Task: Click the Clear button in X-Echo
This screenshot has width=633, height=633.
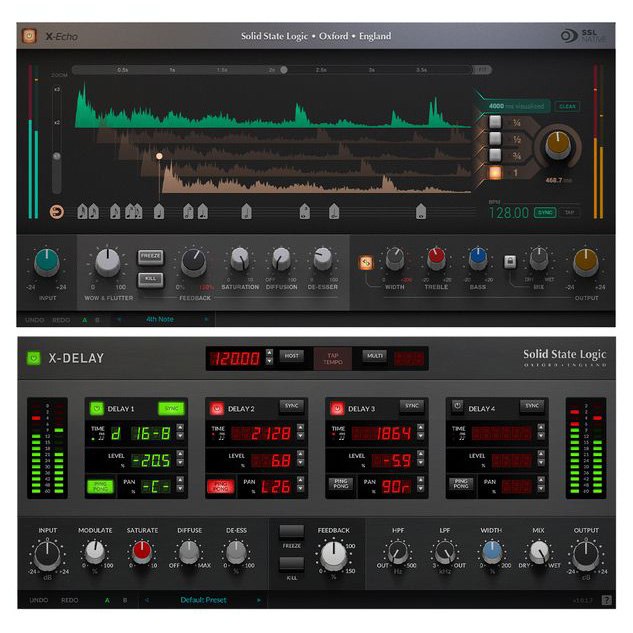Action: (567, 106)
